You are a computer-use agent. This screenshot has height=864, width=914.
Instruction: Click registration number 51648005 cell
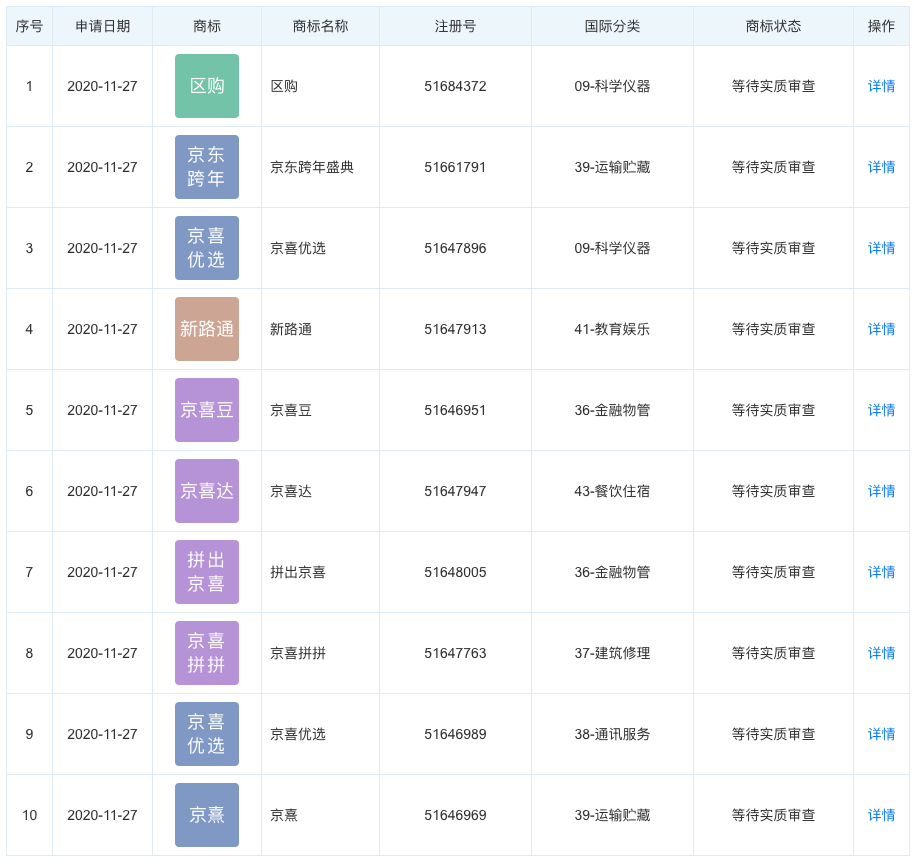click(455, 572)
